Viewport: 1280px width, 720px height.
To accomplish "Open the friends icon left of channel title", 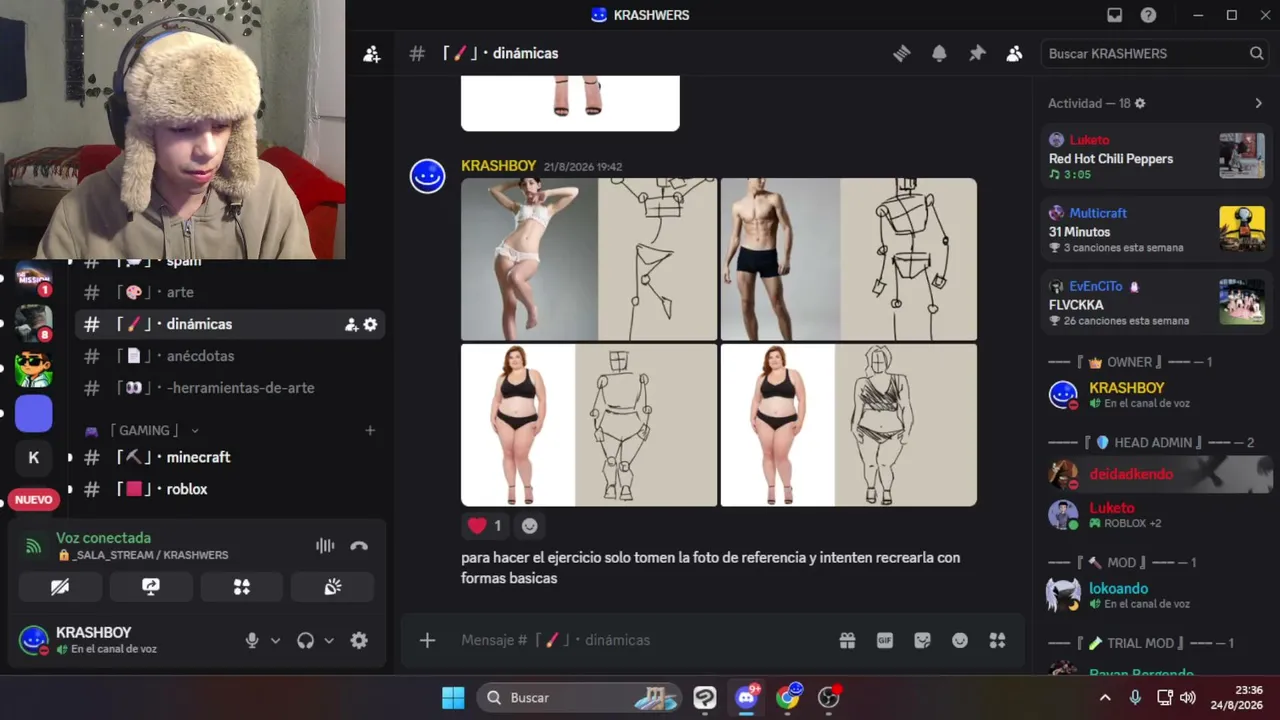I will 371,54.
